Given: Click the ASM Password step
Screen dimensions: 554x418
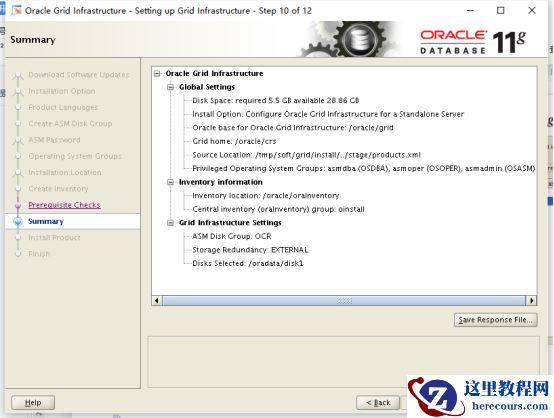Looking at the screenshot, I should [54, 140].
